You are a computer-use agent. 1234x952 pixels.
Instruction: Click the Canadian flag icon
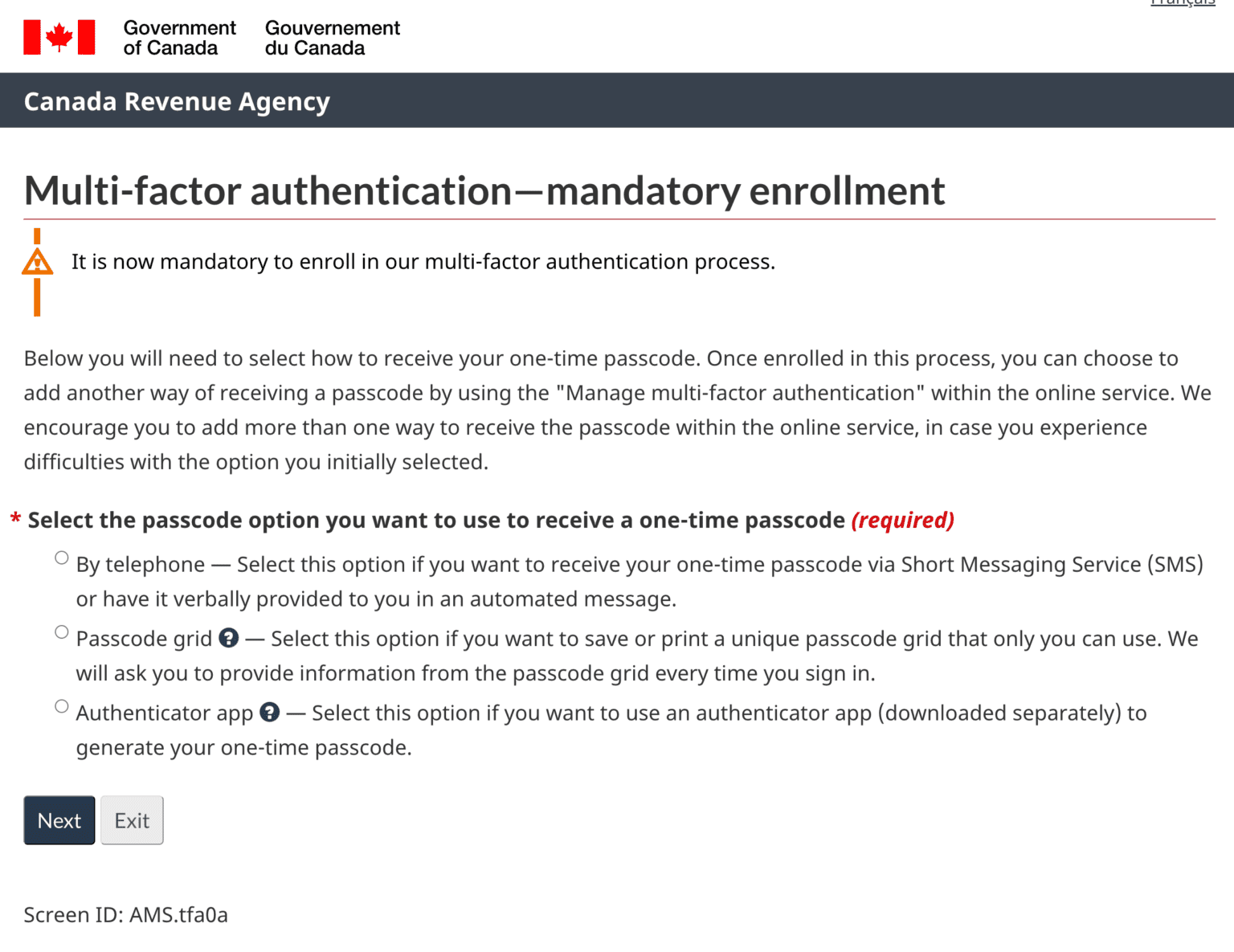(59, 38)
